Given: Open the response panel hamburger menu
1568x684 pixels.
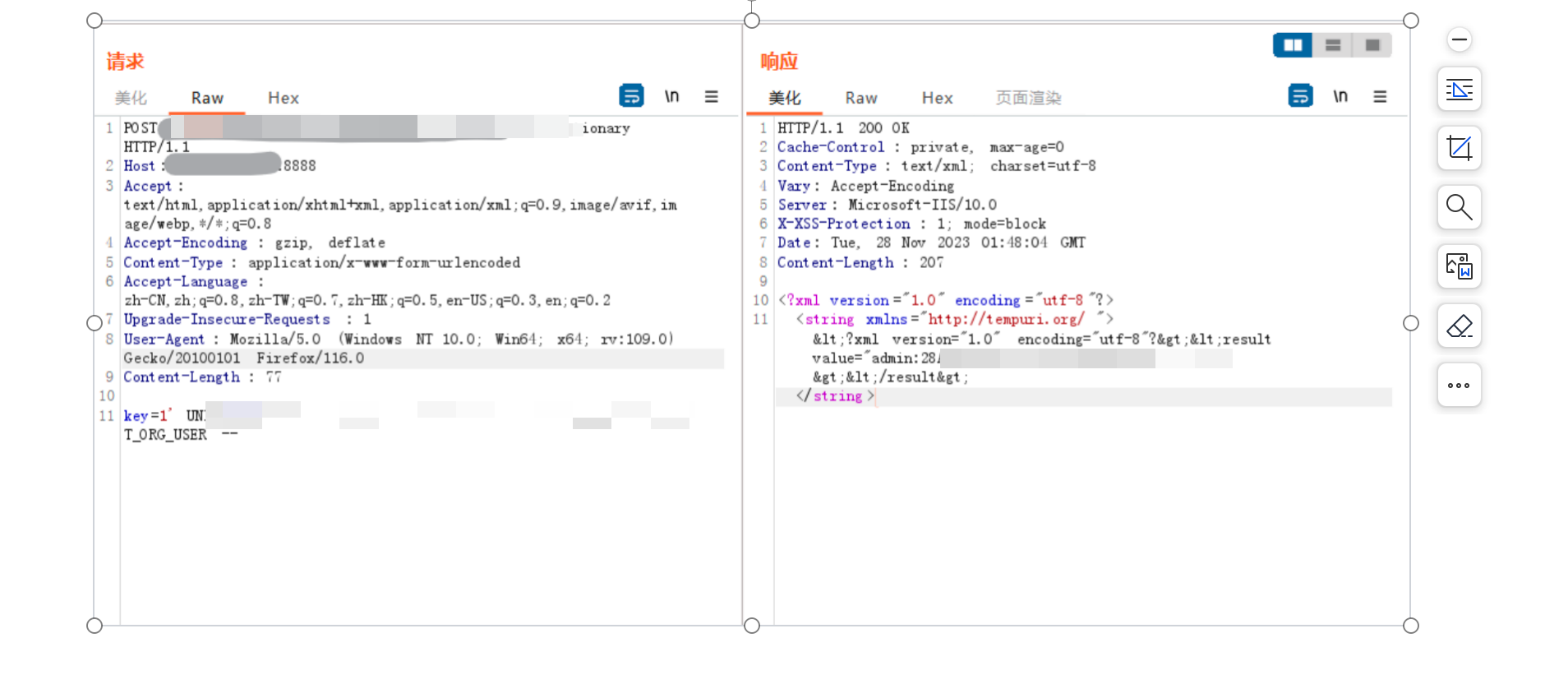Looking at the screenshot, I should click(x=1380, y=97).
